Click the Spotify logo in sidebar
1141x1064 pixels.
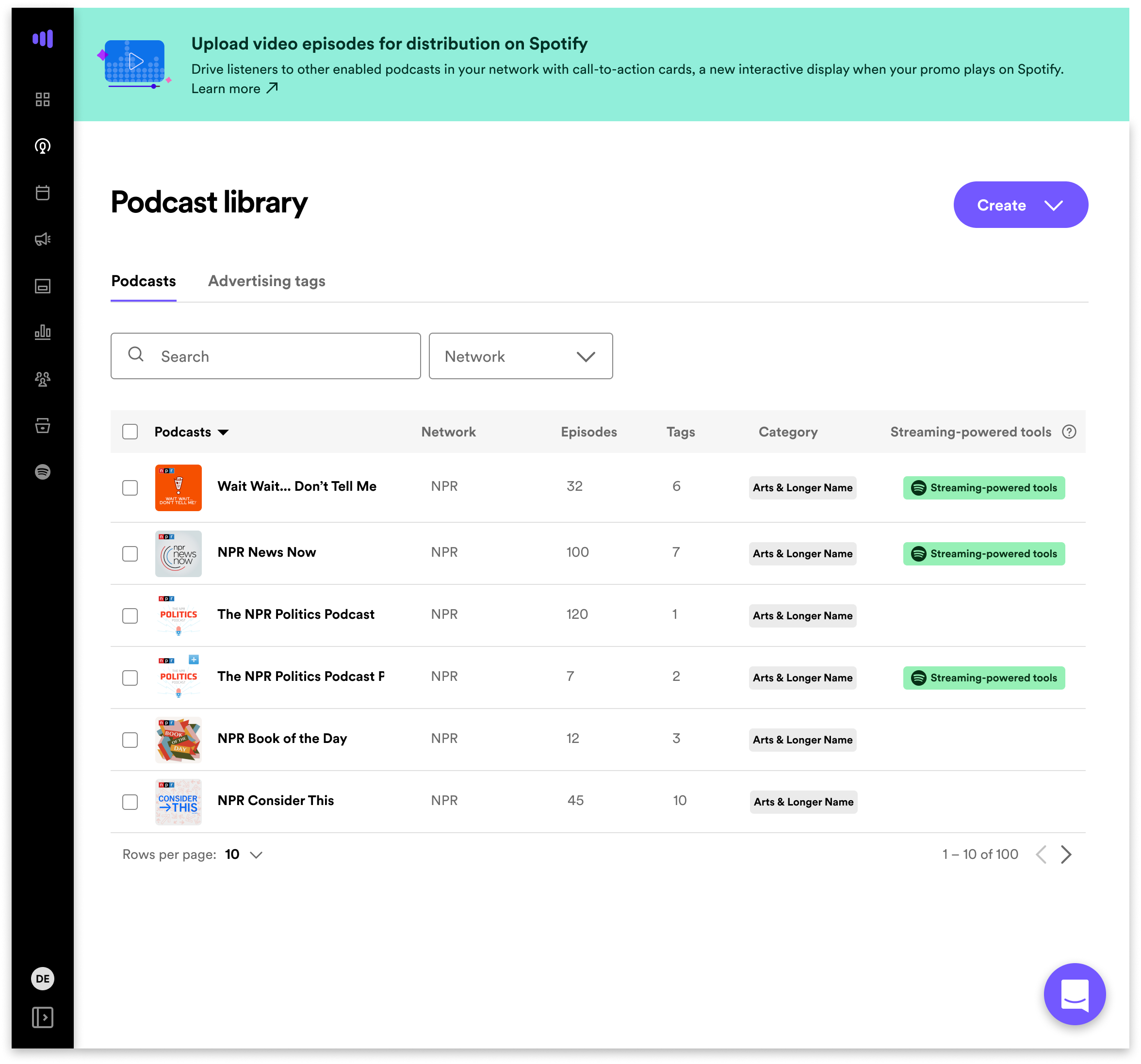43,472
